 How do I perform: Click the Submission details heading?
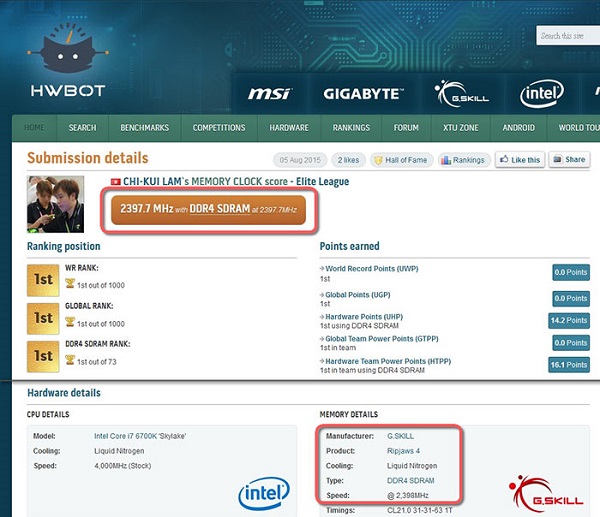[88, 158]
